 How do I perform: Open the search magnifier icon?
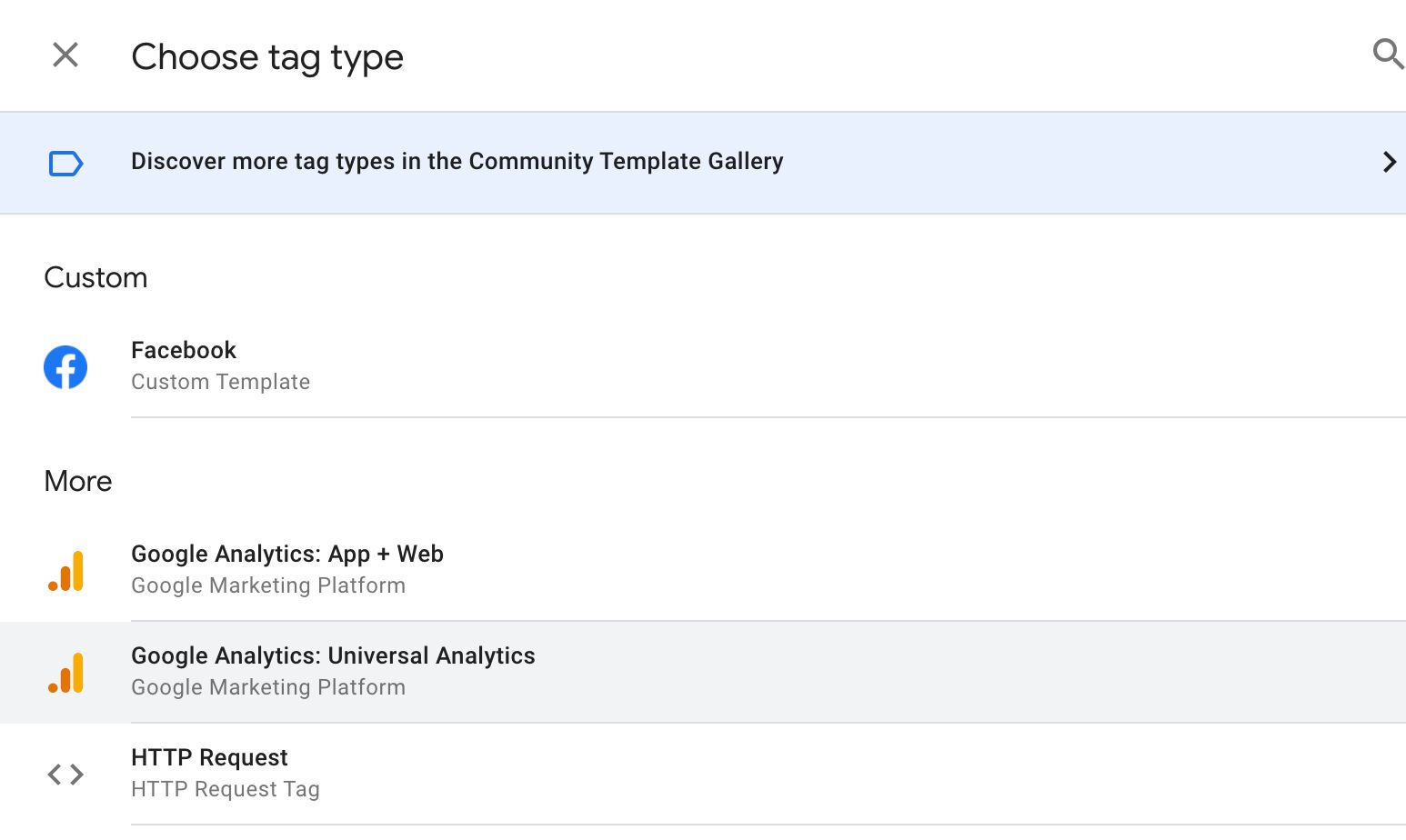pos(1388,55)
